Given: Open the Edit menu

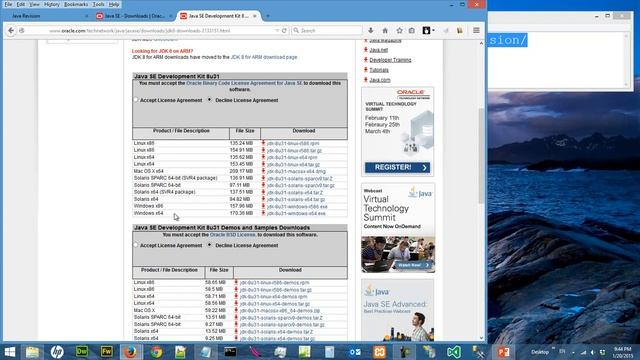Looking at the screenshot, I should pyautogui.click(x=21, y=4).
